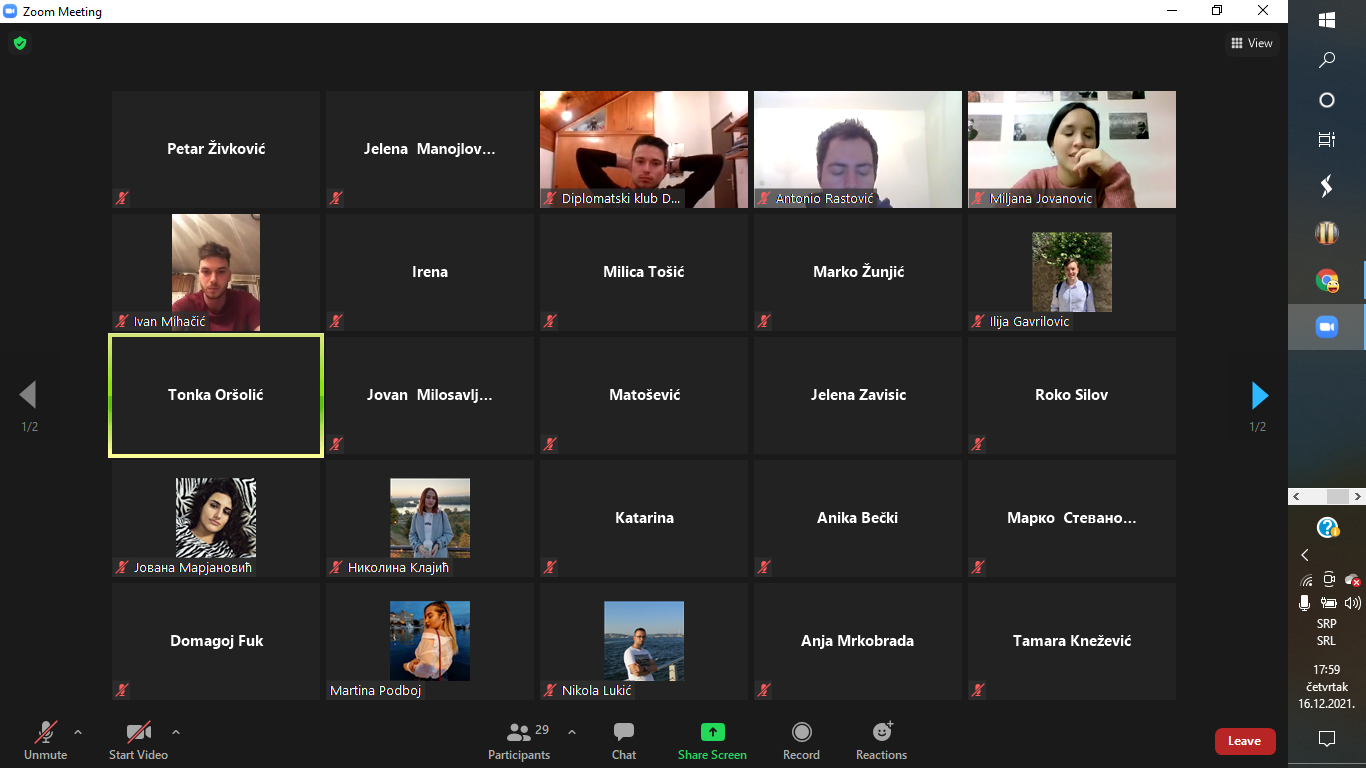Viewport: 1366px width, 768px height.
Task: Open the View layout menu
Action: click(1252, 43)
